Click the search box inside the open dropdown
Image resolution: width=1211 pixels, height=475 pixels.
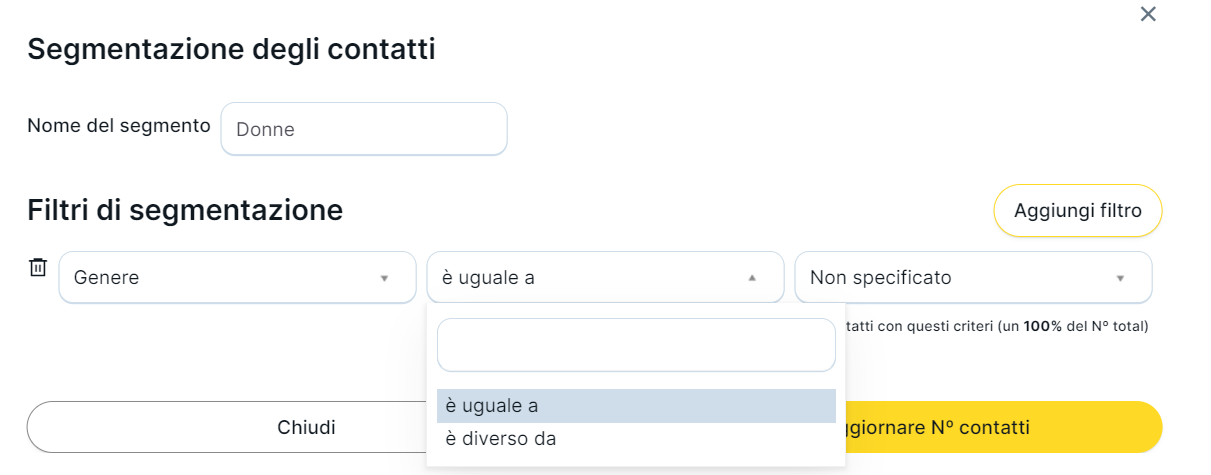pyautogui.click(x=636, y=345)
